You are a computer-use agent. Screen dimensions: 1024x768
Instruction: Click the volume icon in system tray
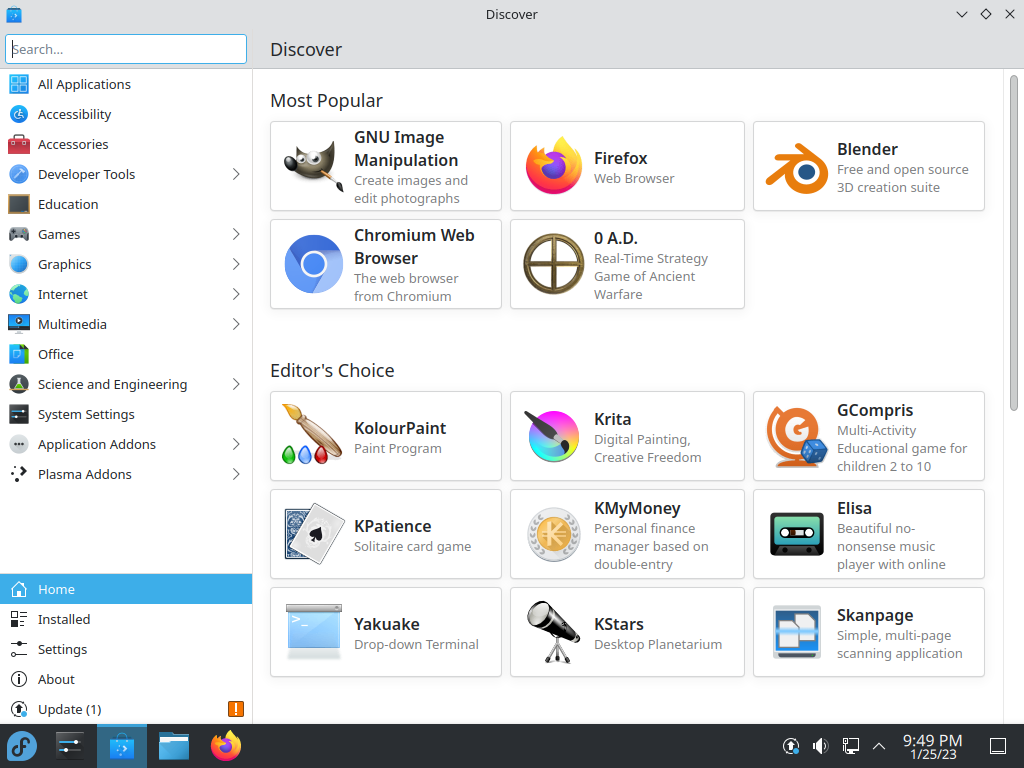tap(820, 746)
